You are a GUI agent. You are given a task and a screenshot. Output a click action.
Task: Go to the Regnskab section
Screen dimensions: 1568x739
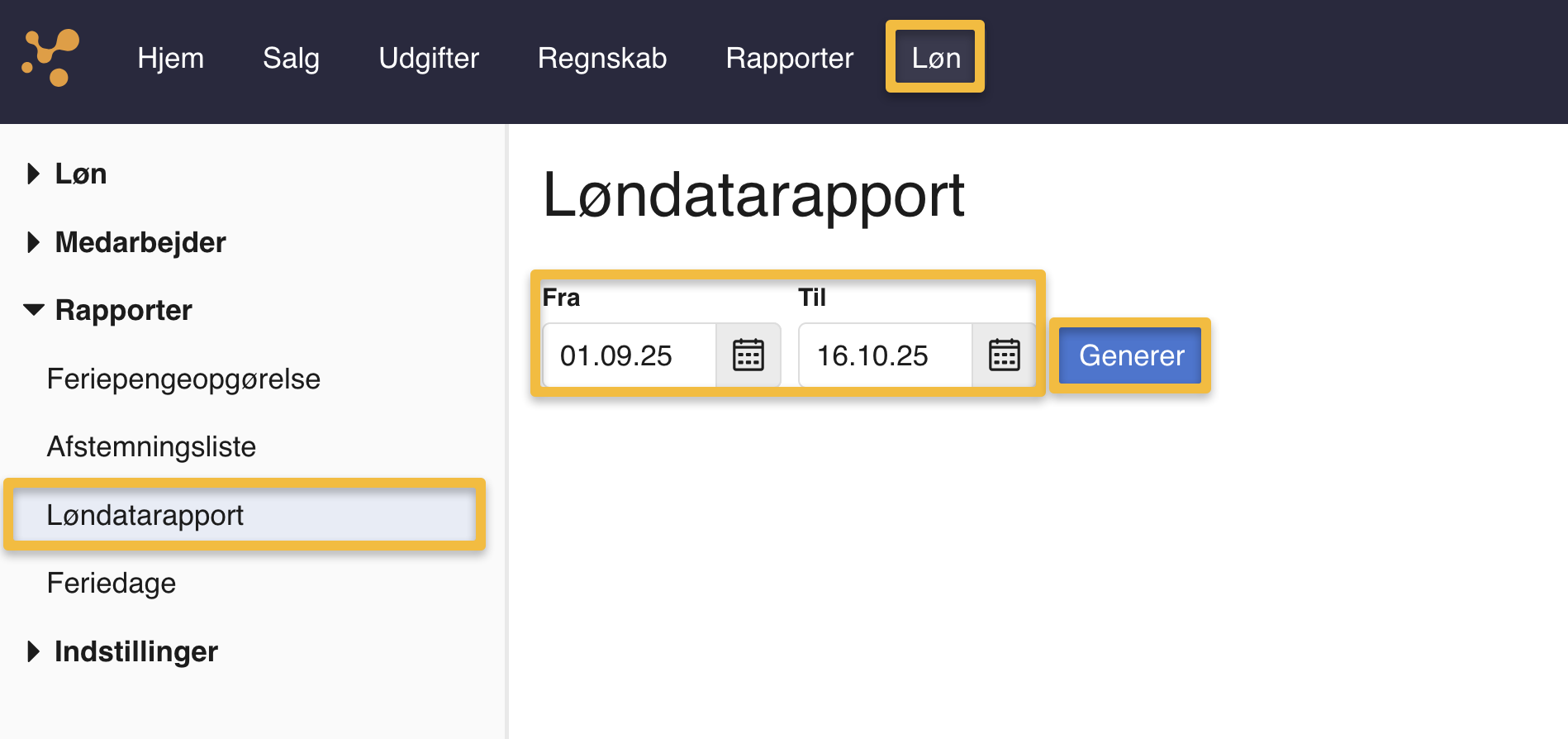coord(602,58)
